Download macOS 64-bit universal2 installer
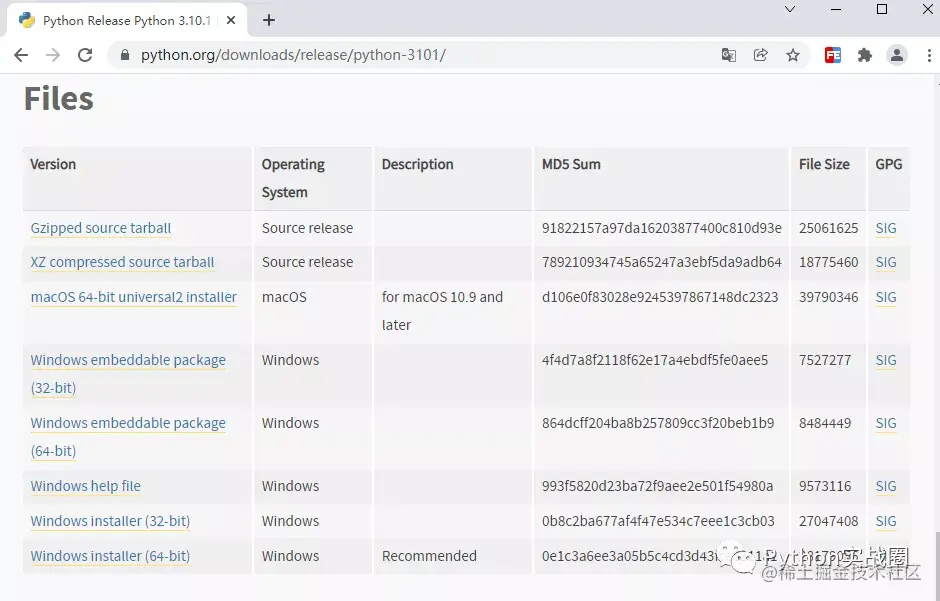Screen dimensions: 940x601 pos(134,297)
